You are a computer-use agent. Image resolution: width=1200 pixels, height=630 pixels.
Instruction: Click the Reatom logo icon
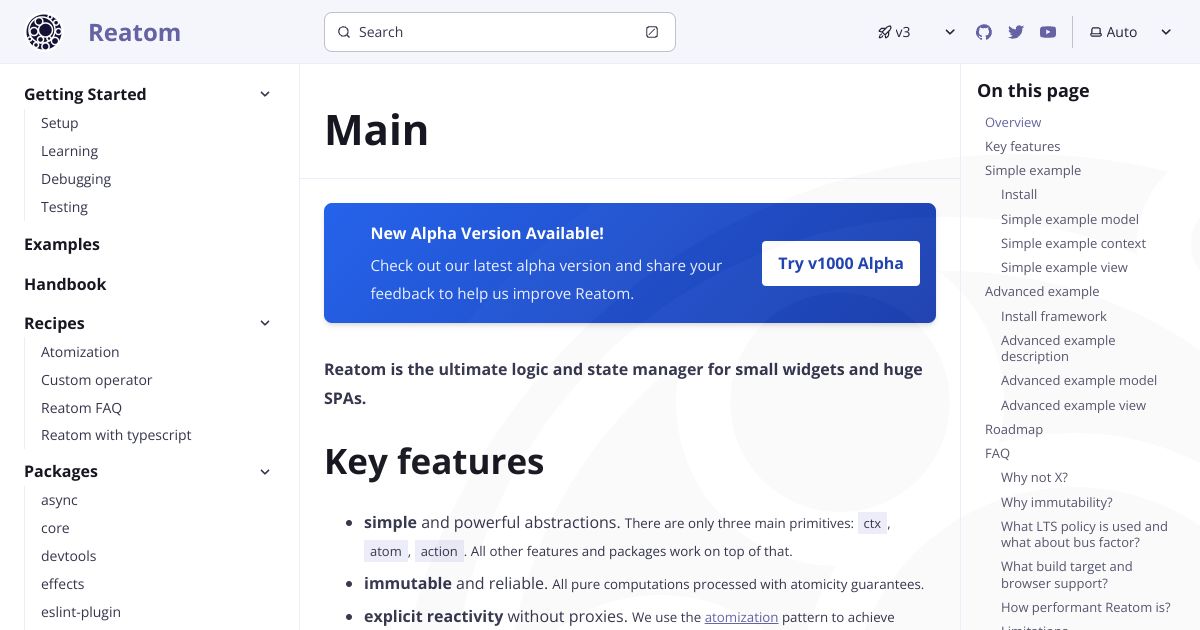44,32
